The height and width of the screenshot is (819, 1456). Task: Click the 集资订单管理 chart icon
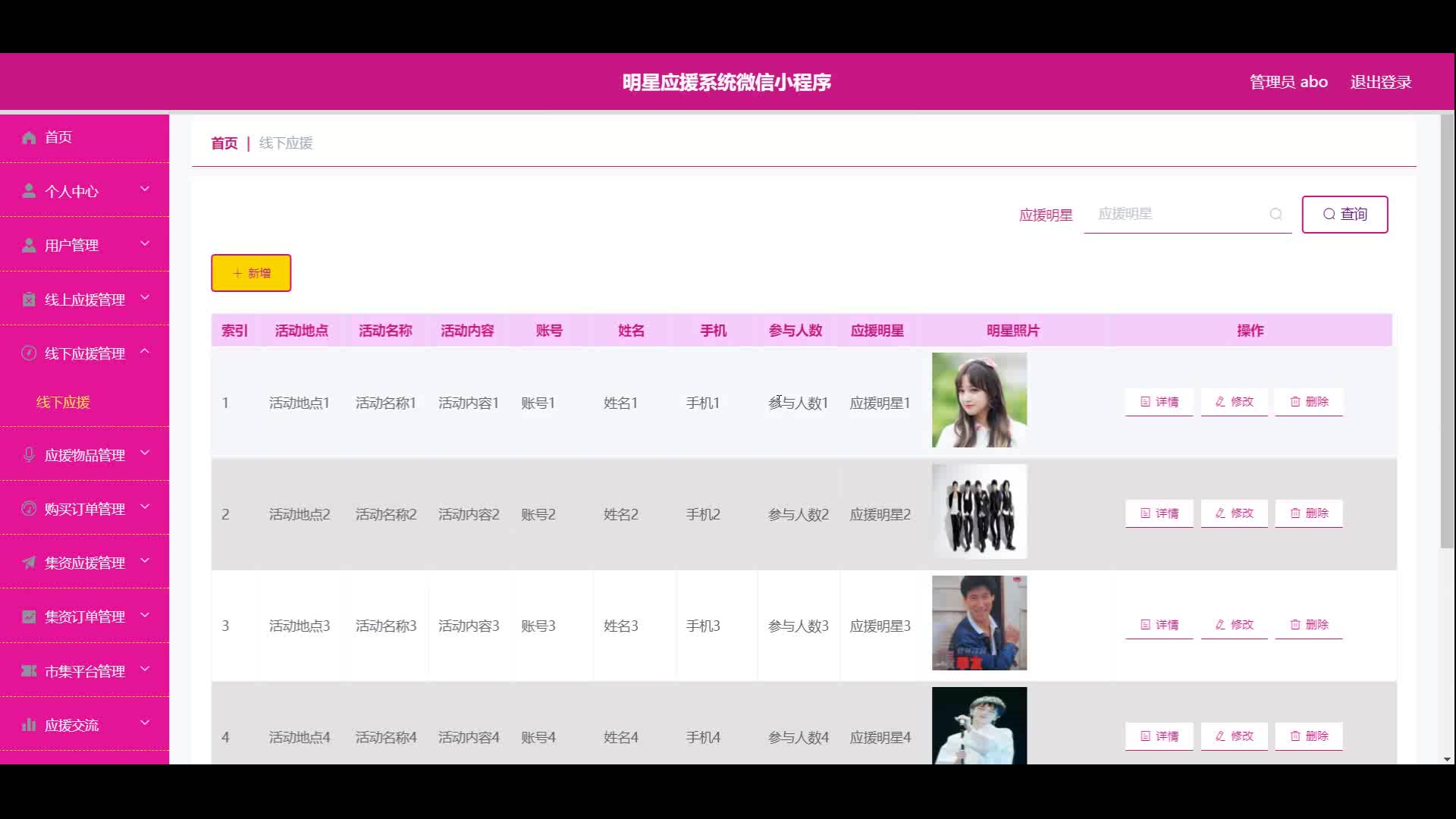click(29, 617)
